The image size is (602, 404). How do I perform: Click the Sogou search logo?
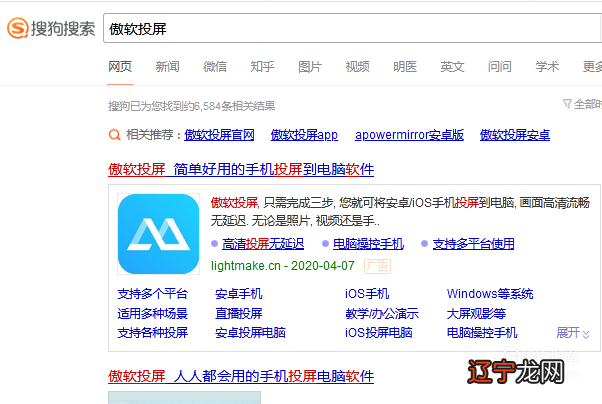click(51, 28)
